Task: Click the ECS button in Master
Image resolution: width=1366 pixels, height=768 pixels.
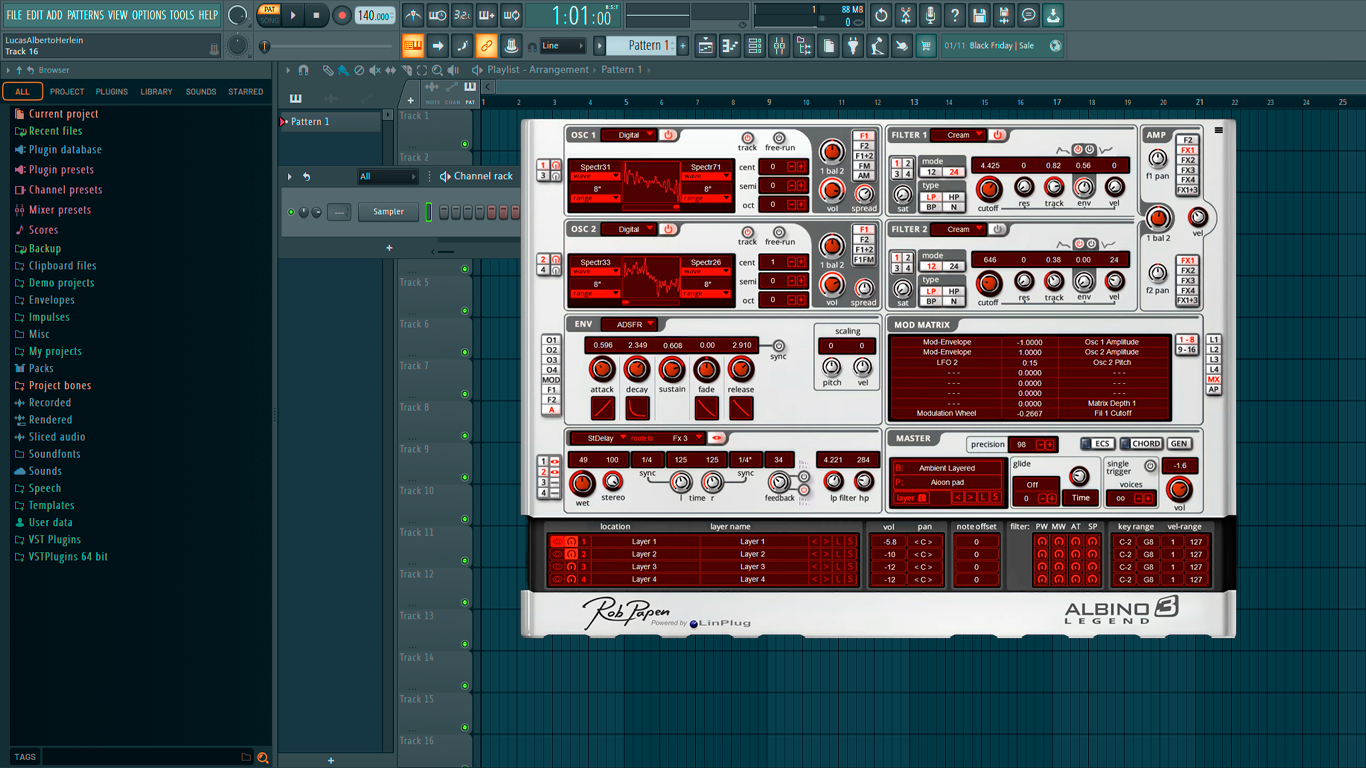Action: click(1097, 444)
